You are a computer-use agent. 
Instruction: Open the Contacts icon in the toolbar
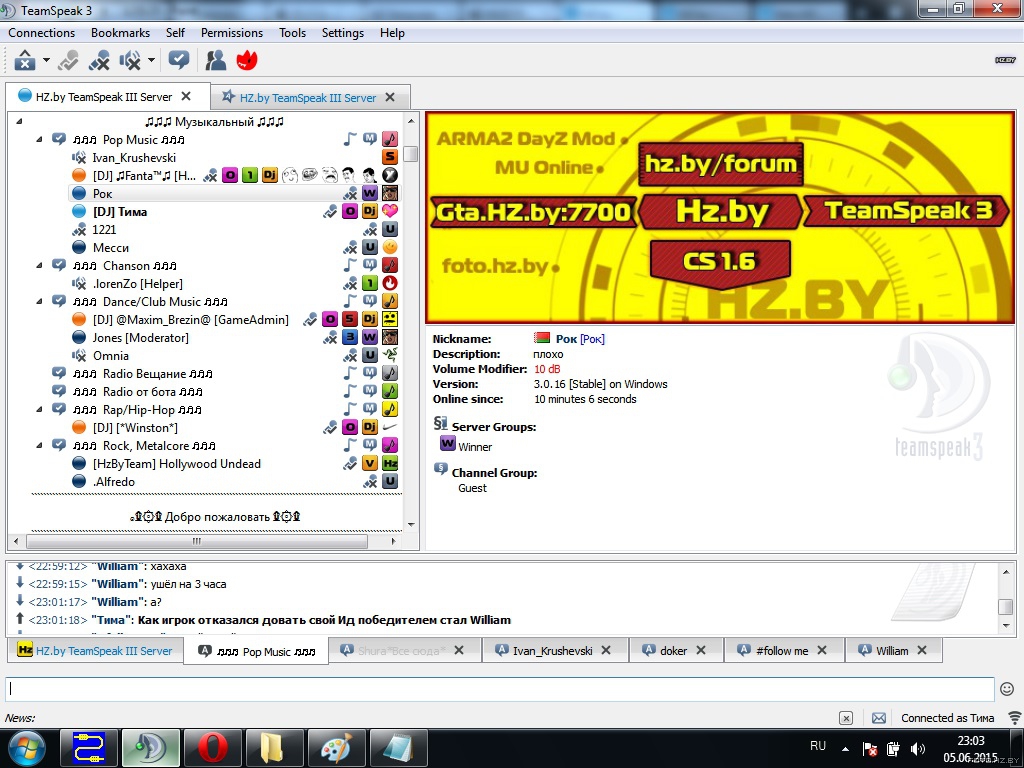click(x=216, y=61)
